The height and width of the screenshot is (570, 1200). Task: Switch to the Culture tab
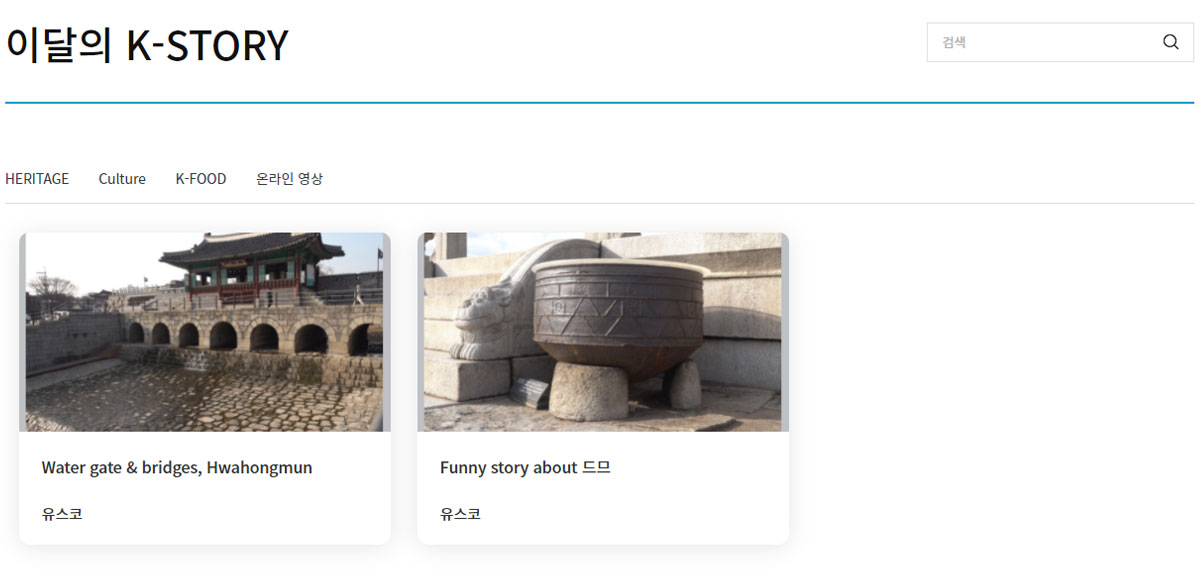pos(122,179)
